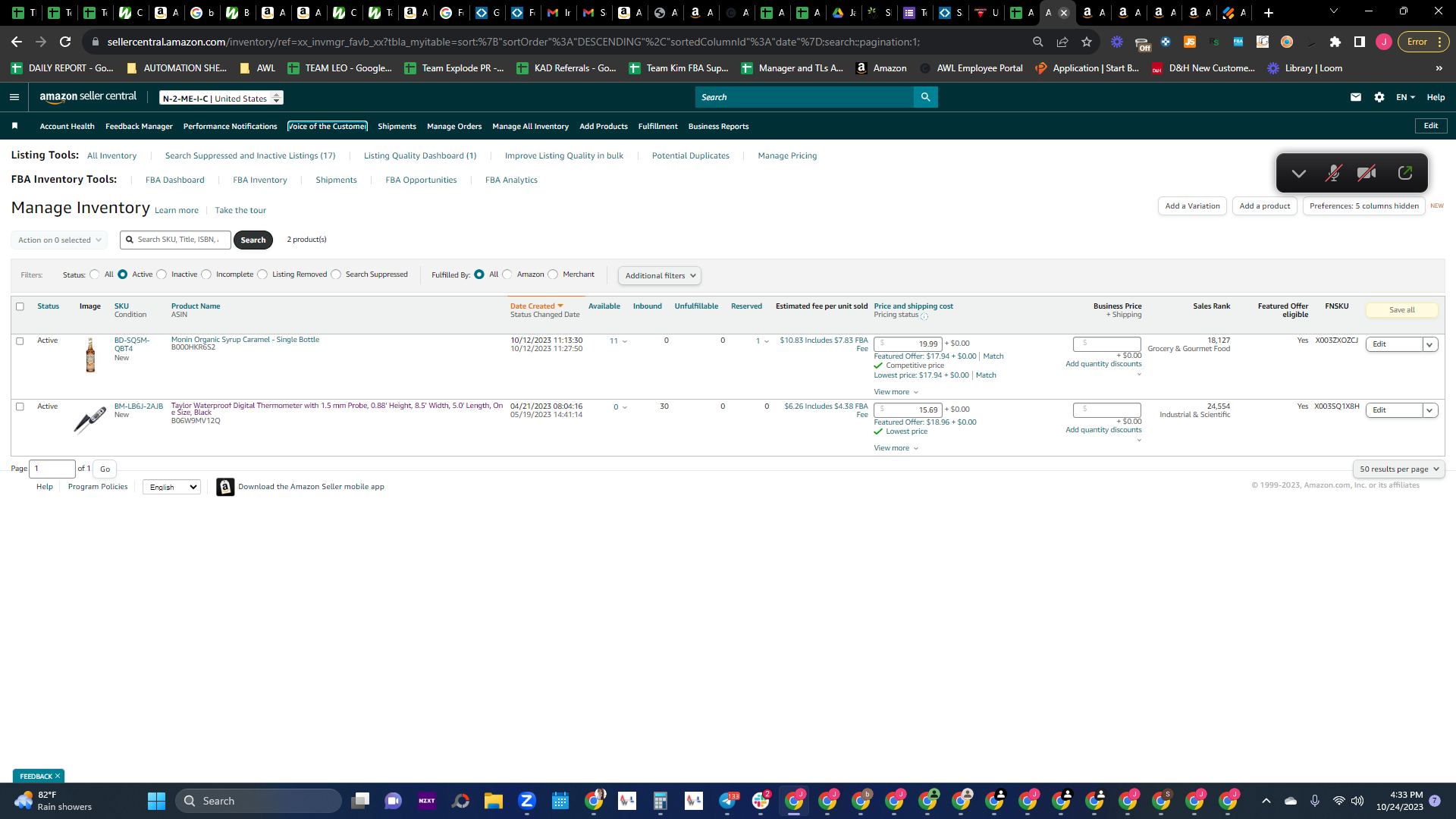The height and width of the screenshot is (819, 1456).
Task: Share this page via address bar icon
Action: point(1062,42)
